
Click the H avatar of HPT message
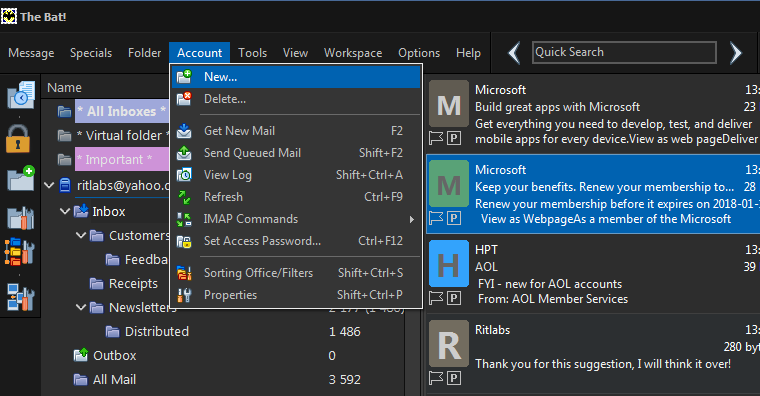[x=449, y=264]
